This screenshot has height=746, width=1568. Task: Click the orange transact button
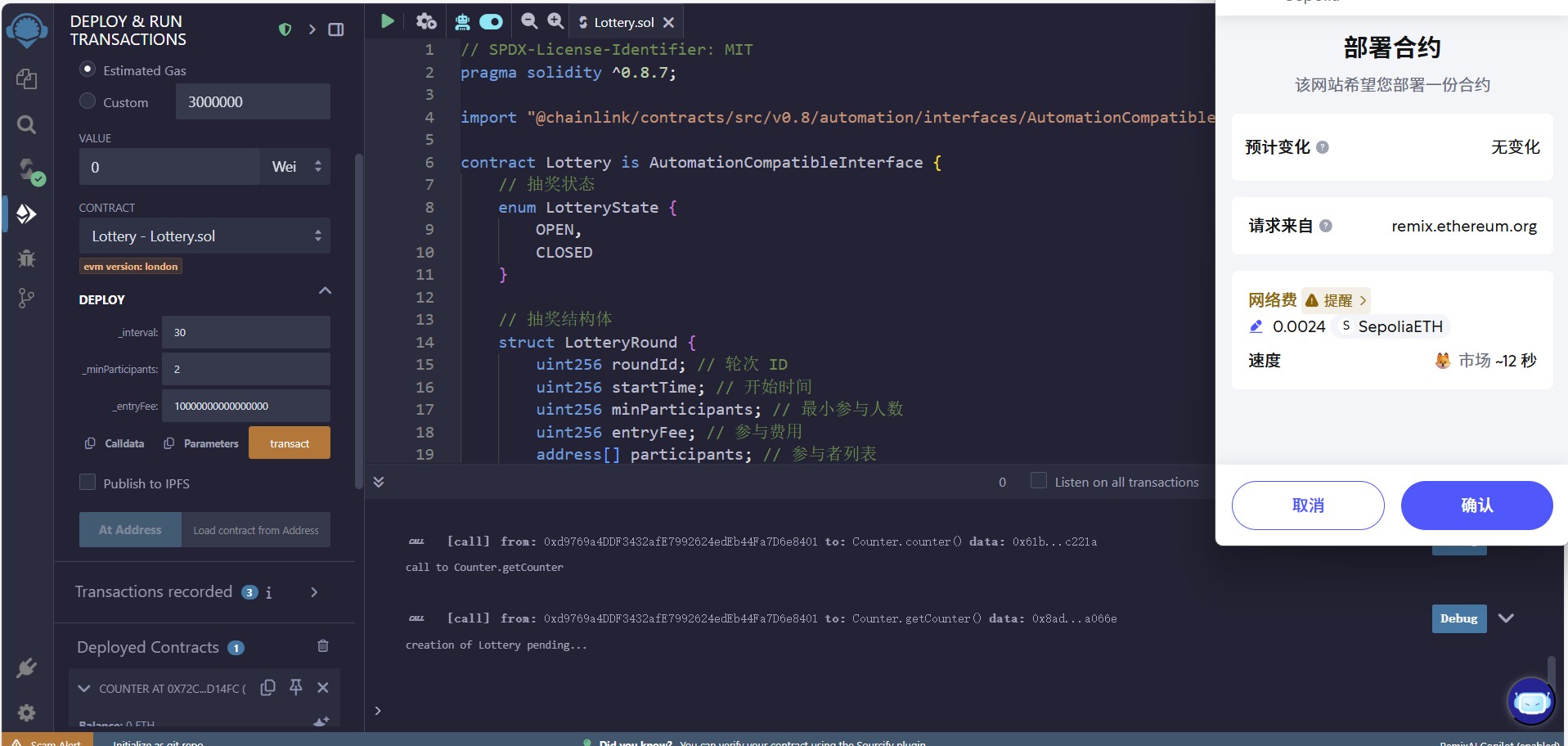[290, 443]
